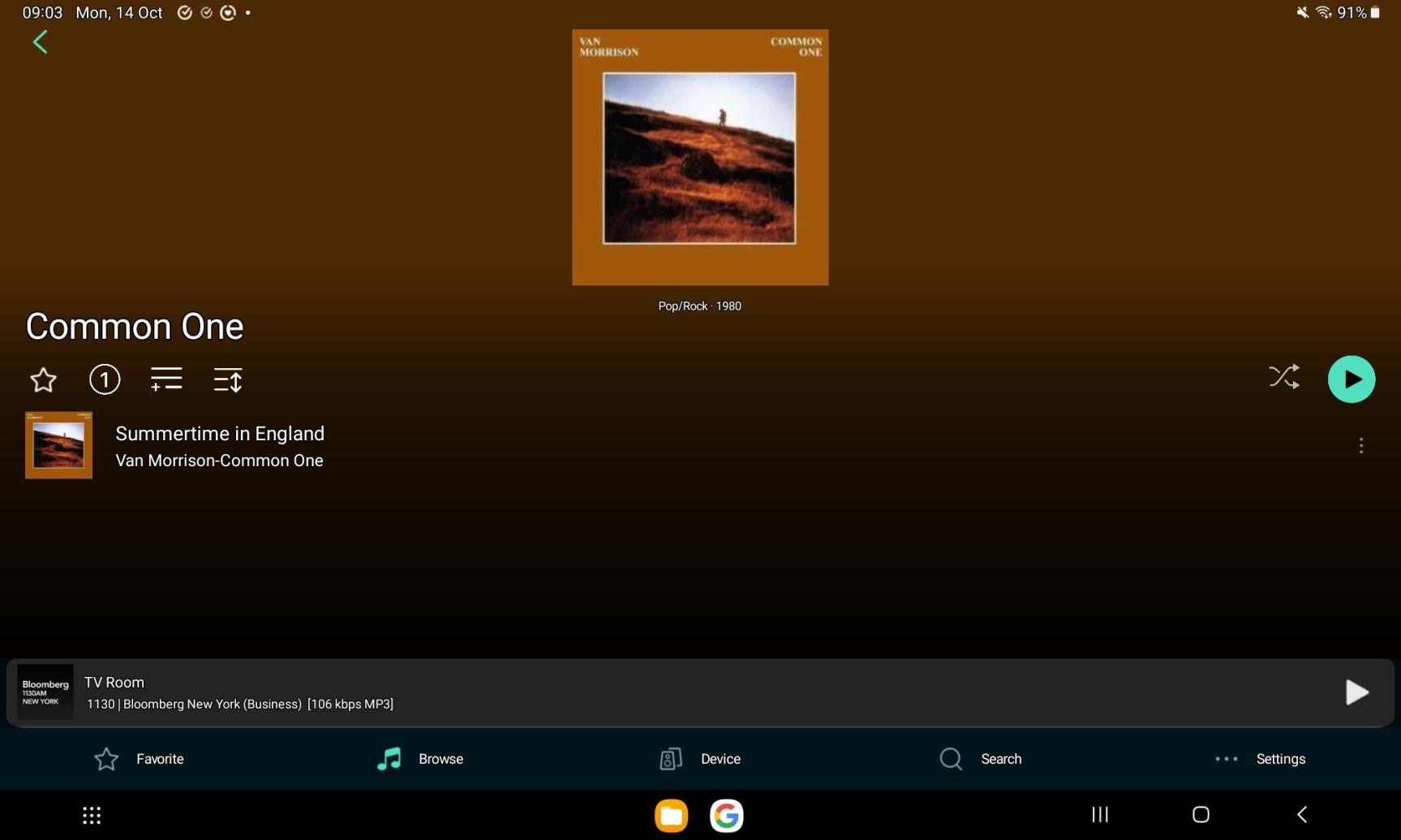Open the Device tab
The height and width of the screenshot is (840, 1401).
coord(699,759)
